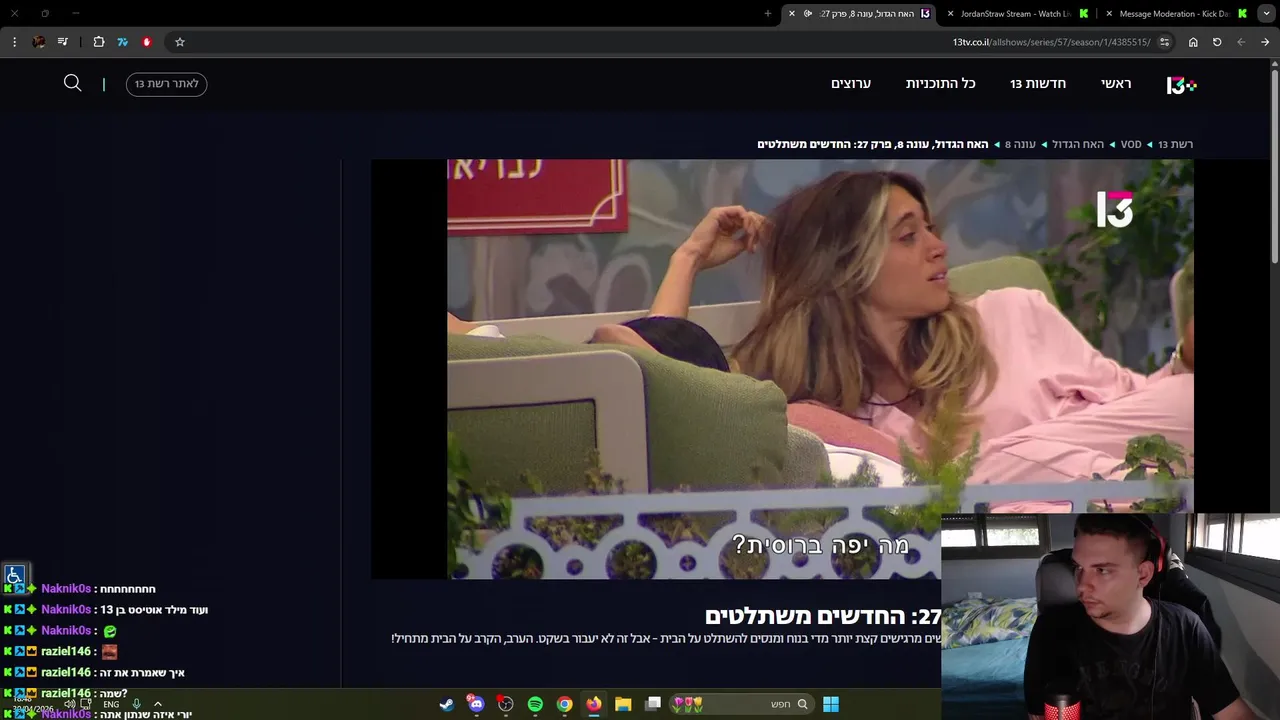Open רשת 13 breadcrumb link
The width and height of the screenshot is (1280, 720).
1175,144
